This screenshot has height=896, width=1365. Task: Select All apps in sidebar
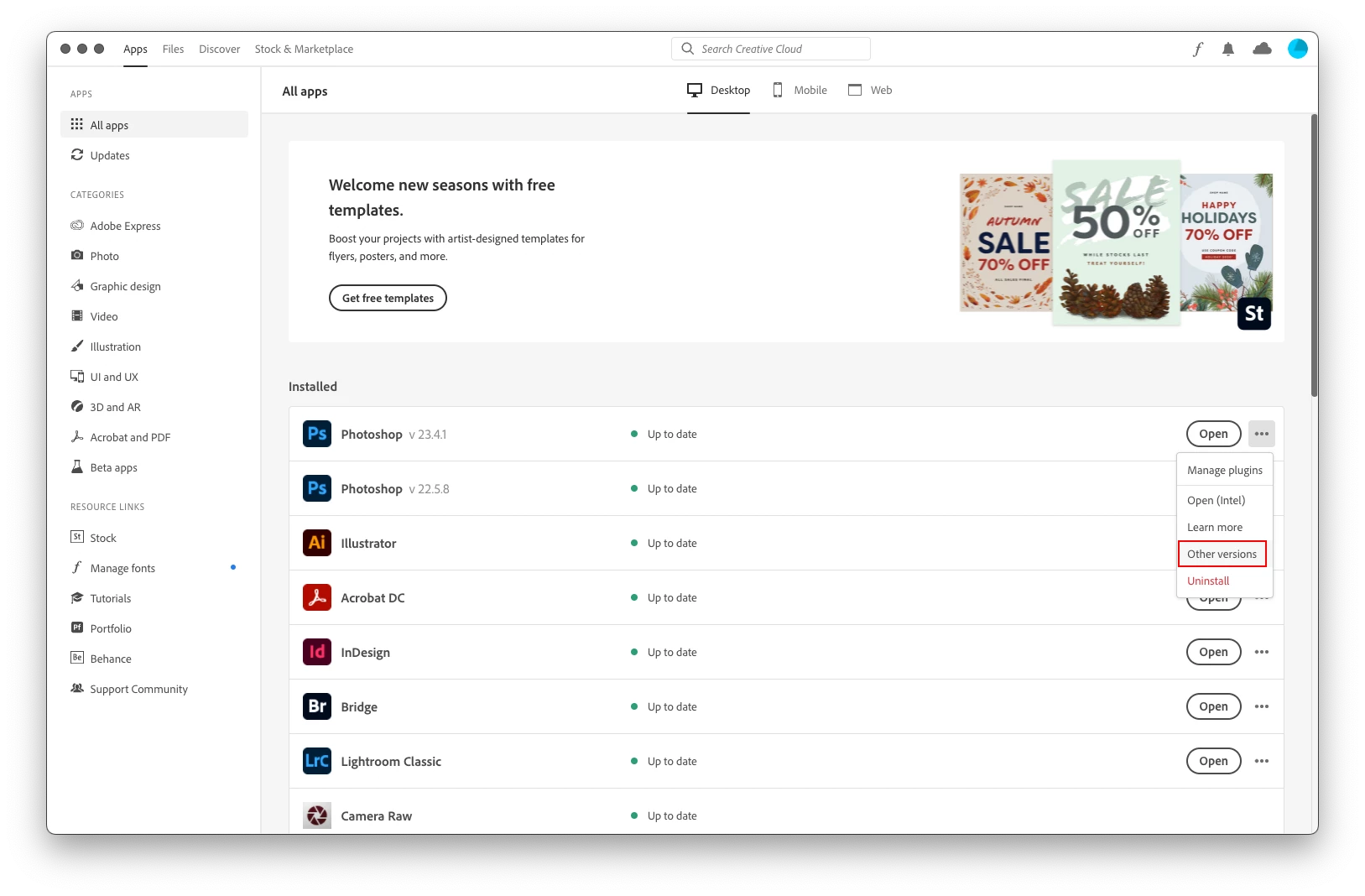[154, 125]
